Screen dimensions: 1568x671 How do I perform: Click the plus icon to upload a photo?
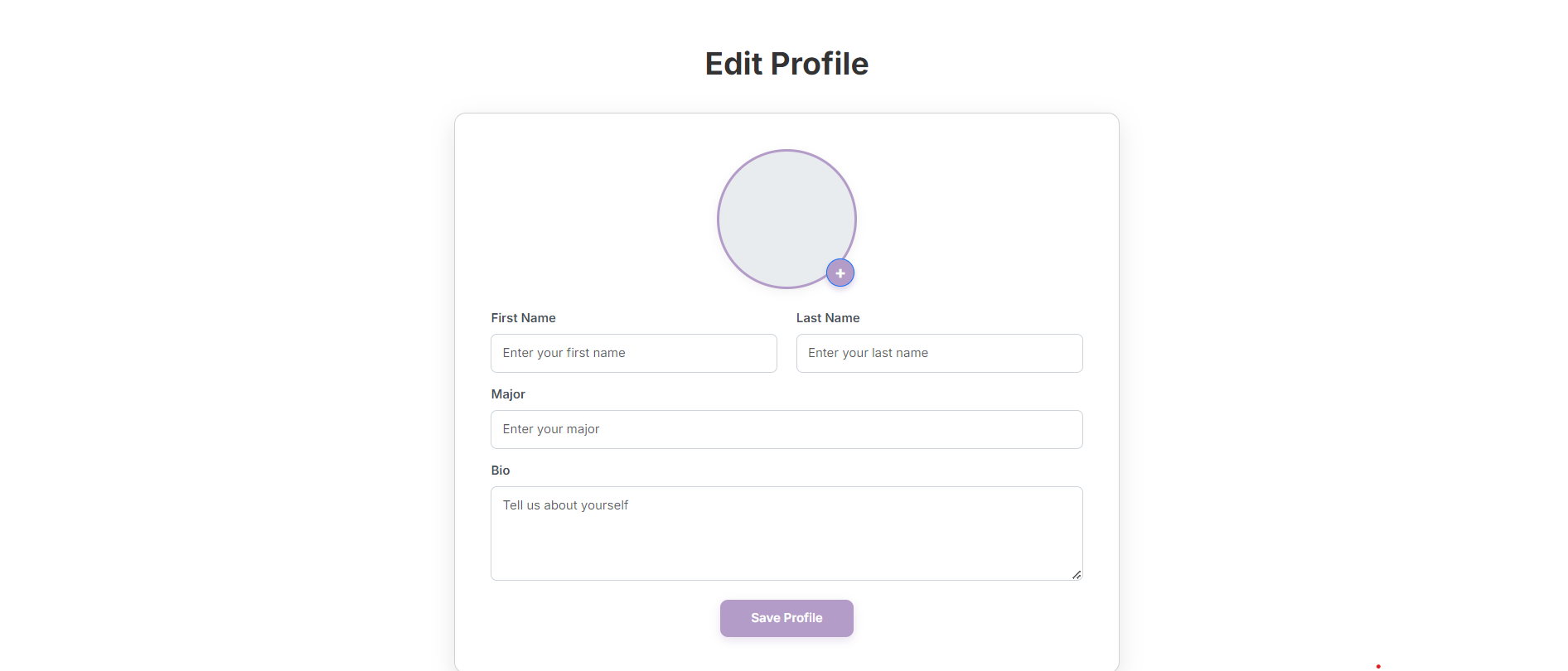point(840,273)
